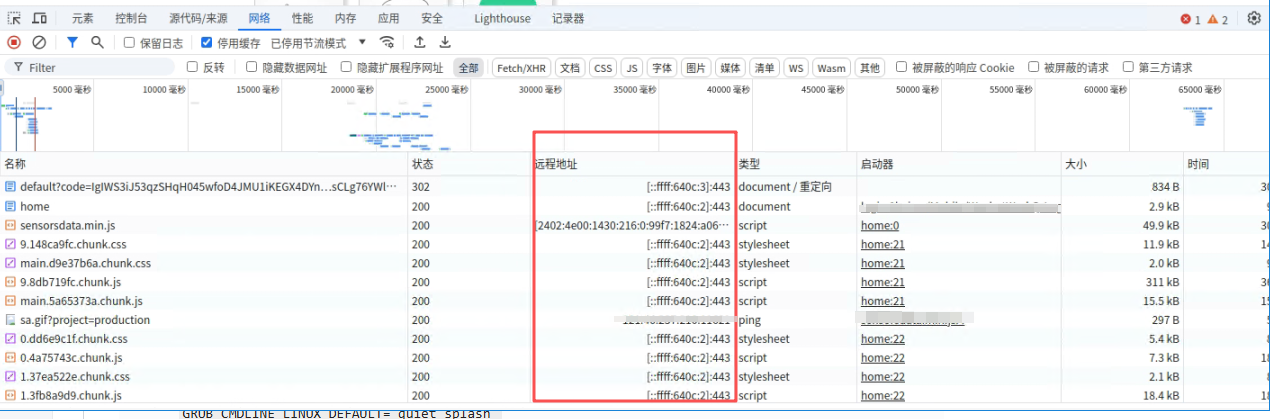Screen dimensions: 1270x419
Task: Show the red error count badge
Action: click(x=1190, y=19)
